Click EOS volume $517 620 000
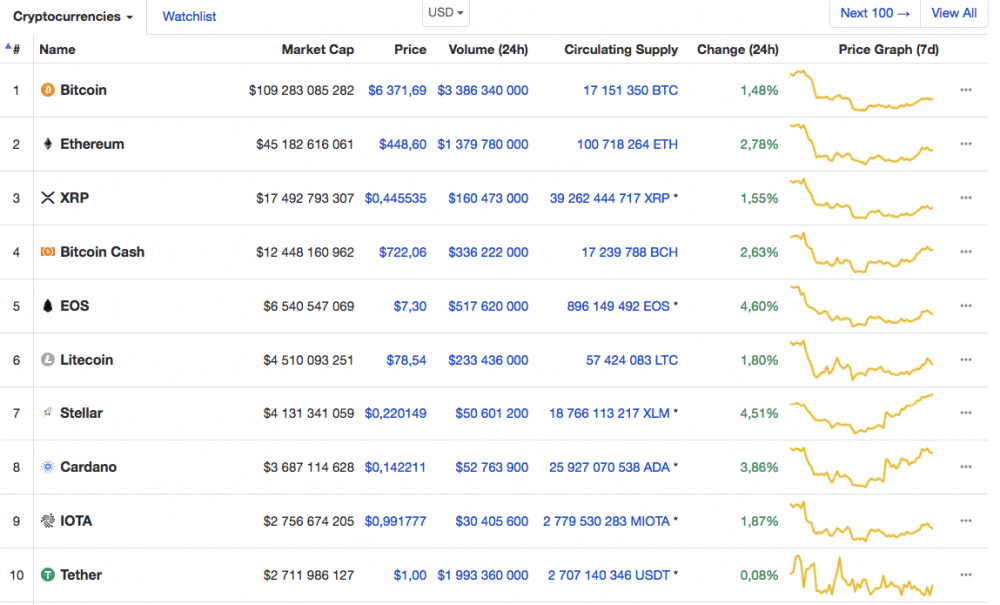1000x605 pixels. (488, 306)
